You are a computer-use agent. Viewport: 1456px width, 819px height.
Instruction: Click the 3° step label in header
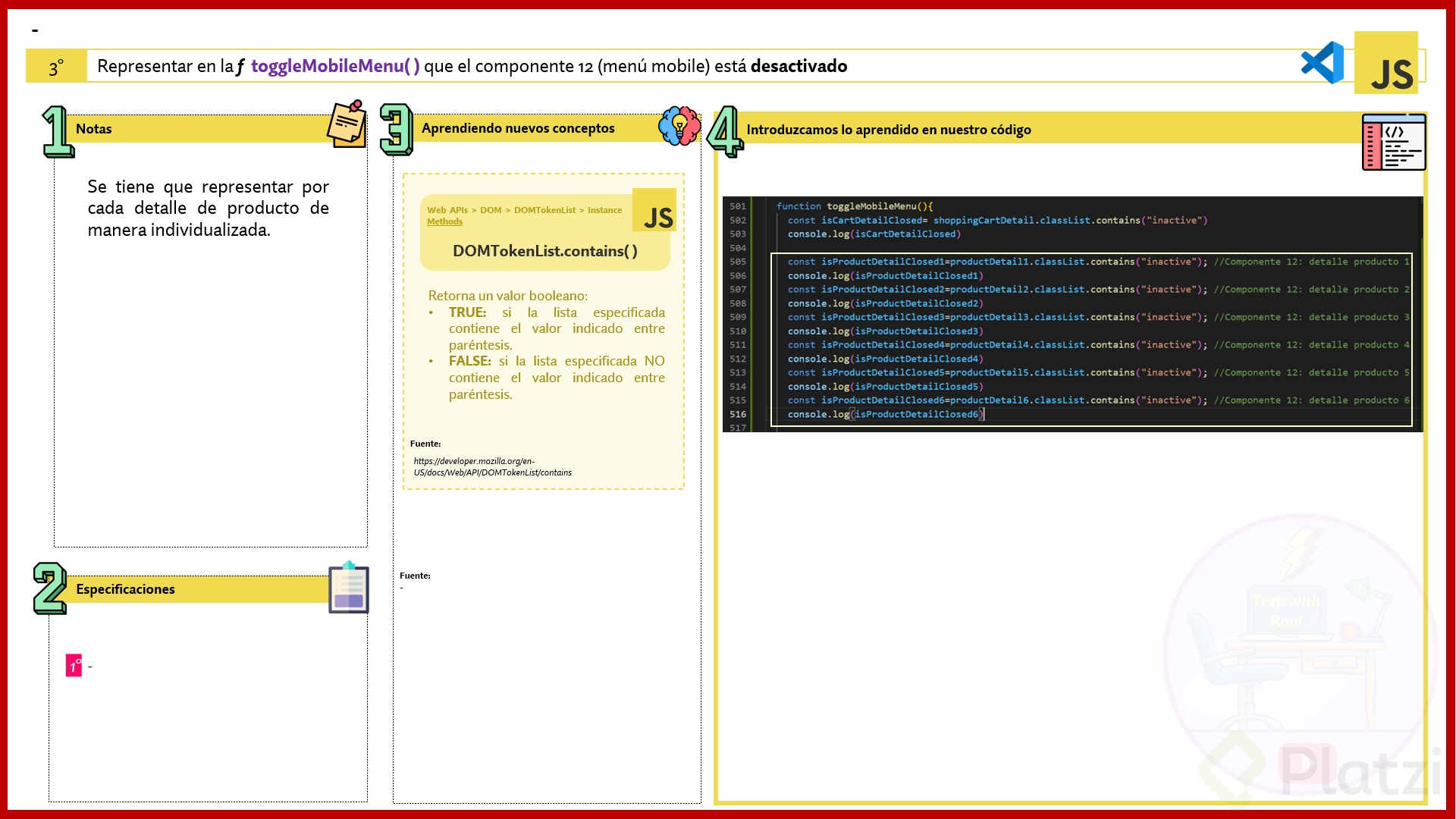pos(56,68)
